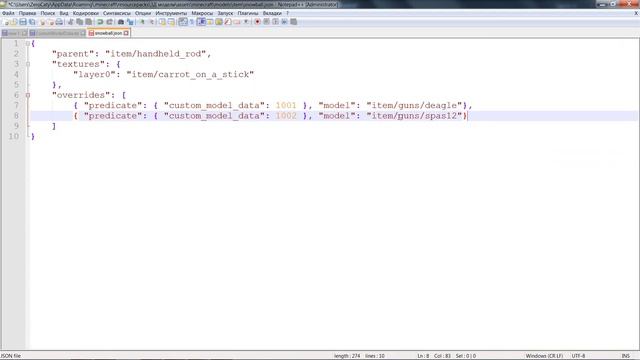Open Find with the binoculars icon
Screen dimensions: 640x360
121,22
